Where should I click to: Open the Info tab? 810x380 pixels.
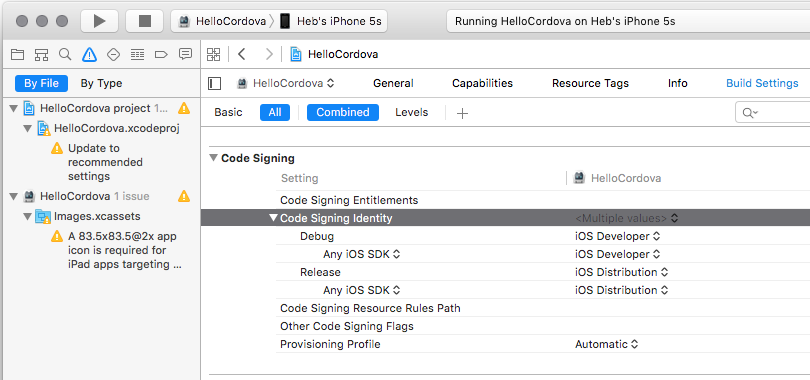(677, 83)
